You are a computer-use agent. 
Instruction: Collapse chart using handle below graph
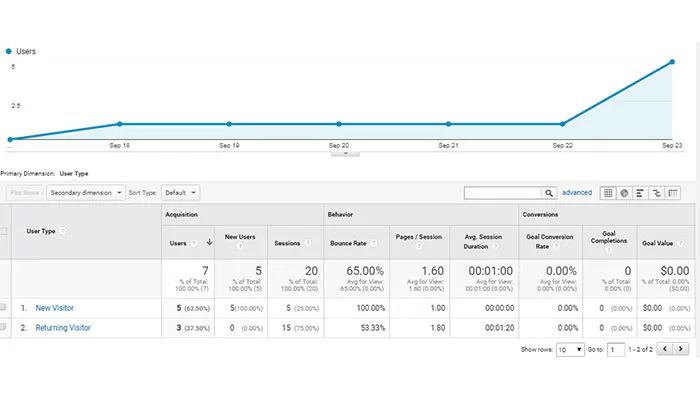(x=345, y=153)
